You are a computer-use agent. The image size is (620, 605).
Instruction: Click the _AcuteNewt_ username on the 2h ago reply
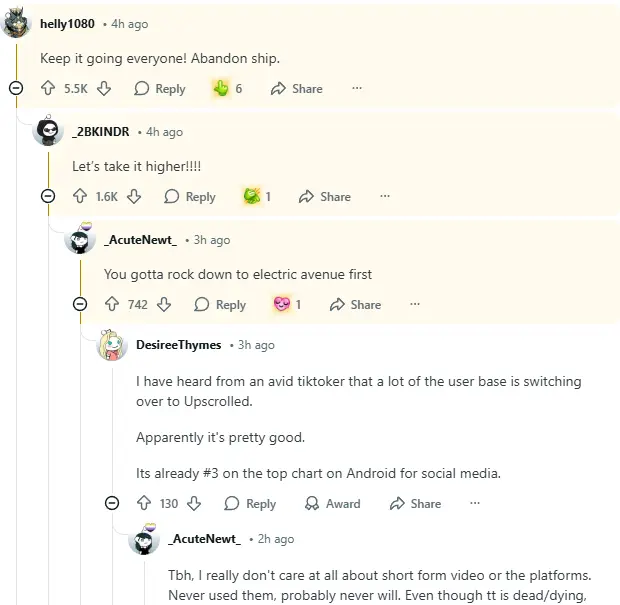pos(204,539)
